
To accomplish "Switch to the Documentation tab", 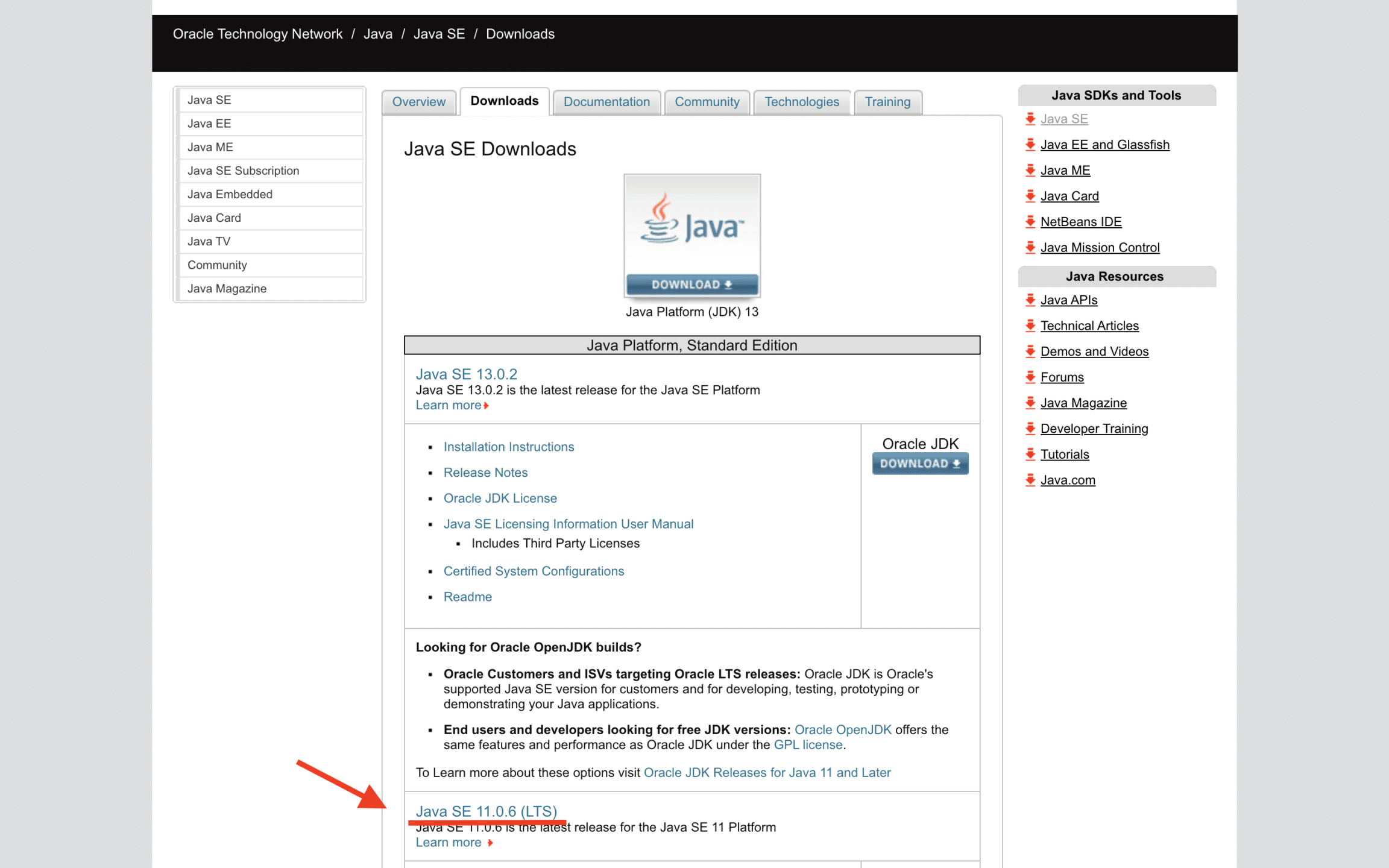I will click(606, 102).
